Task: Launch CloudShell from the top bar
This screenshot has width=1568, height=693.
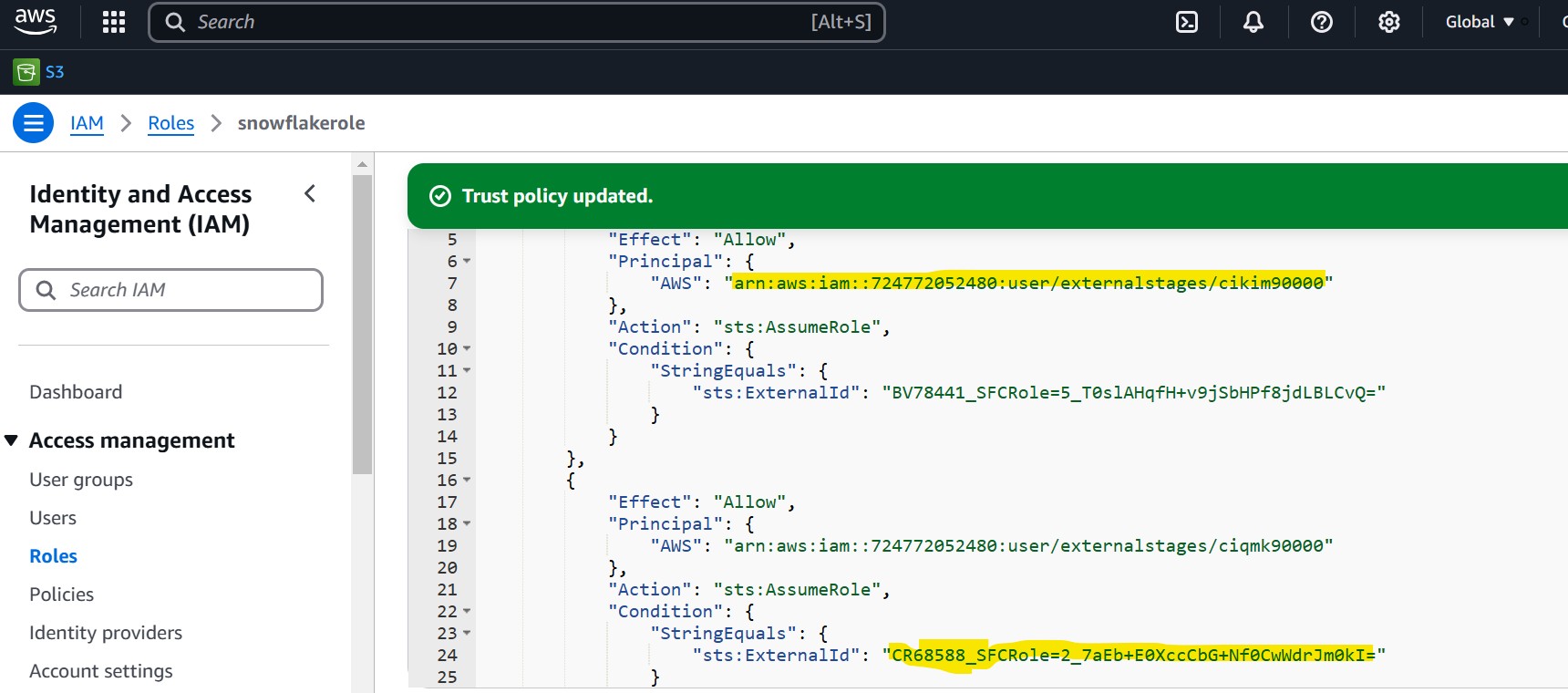Action: 1187,22
